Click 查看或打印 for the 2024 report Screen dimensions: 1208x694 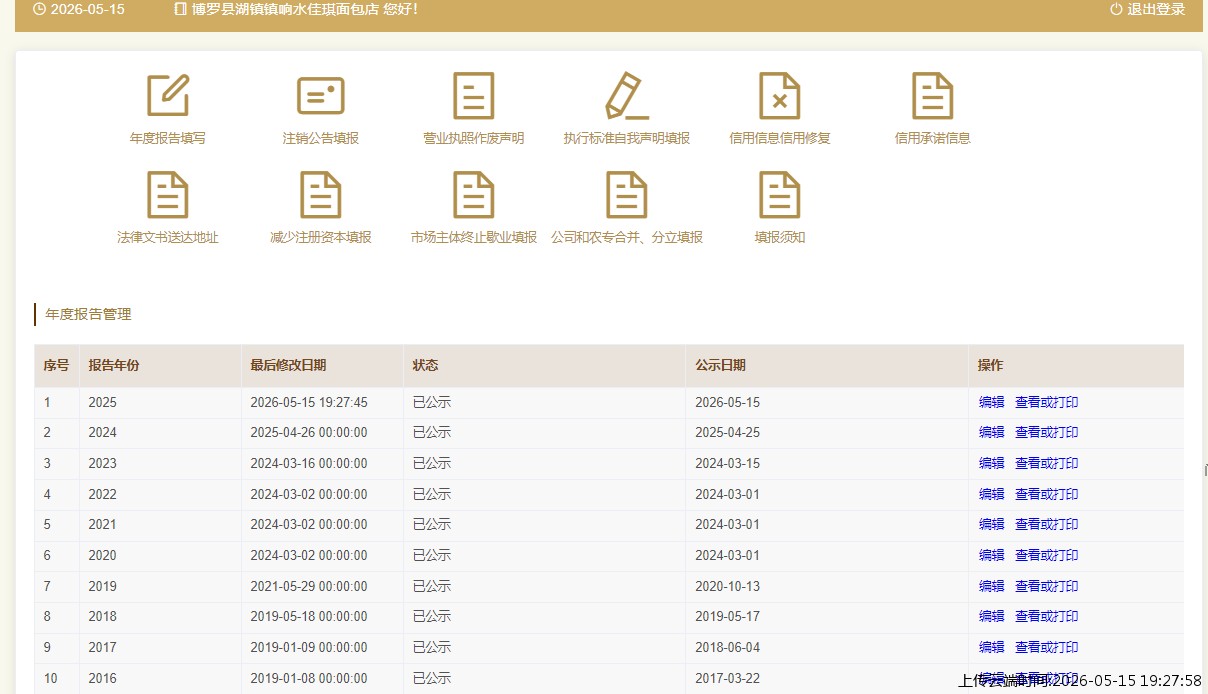pos(1047,432)
